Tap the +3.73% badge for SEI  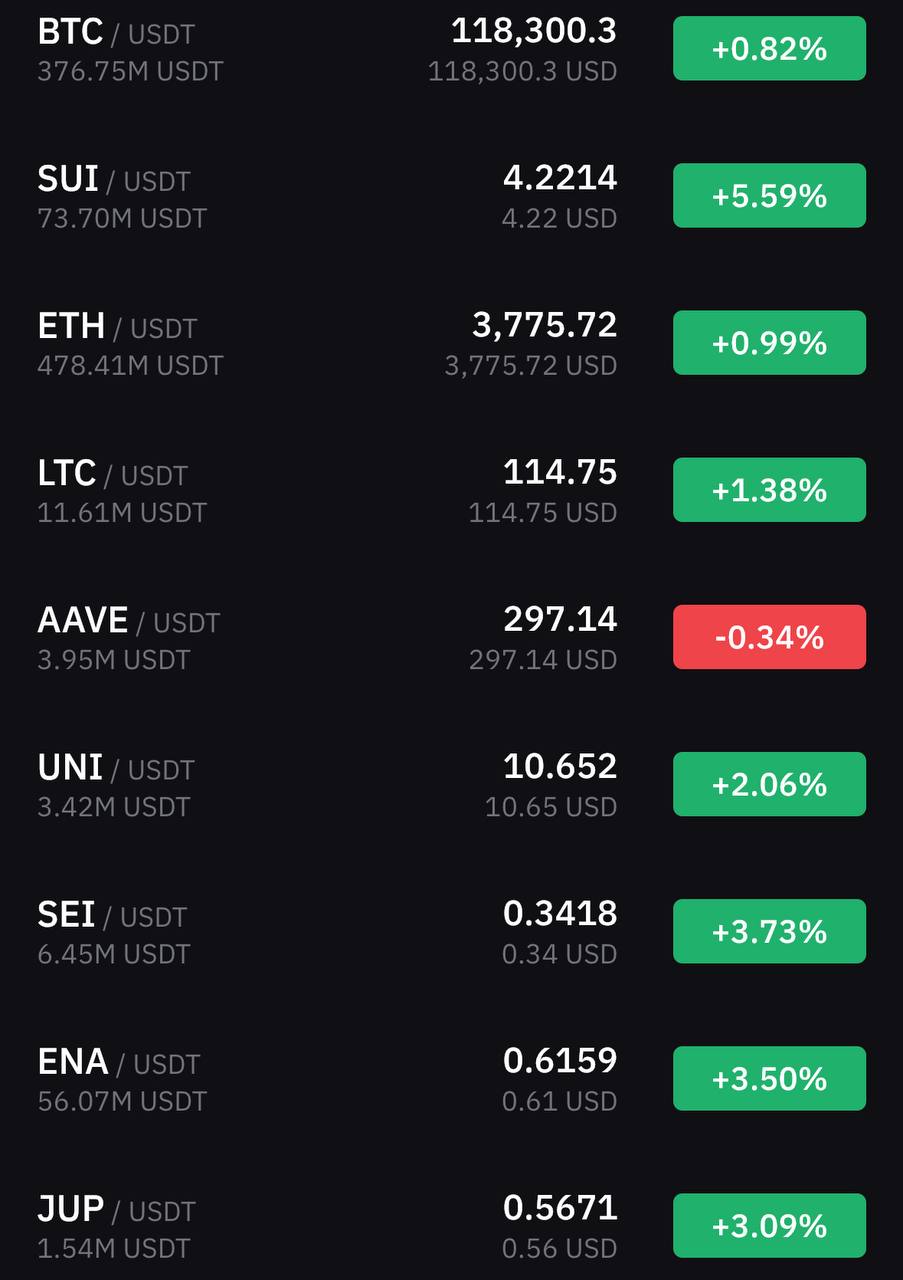click(x=769, y=931)
